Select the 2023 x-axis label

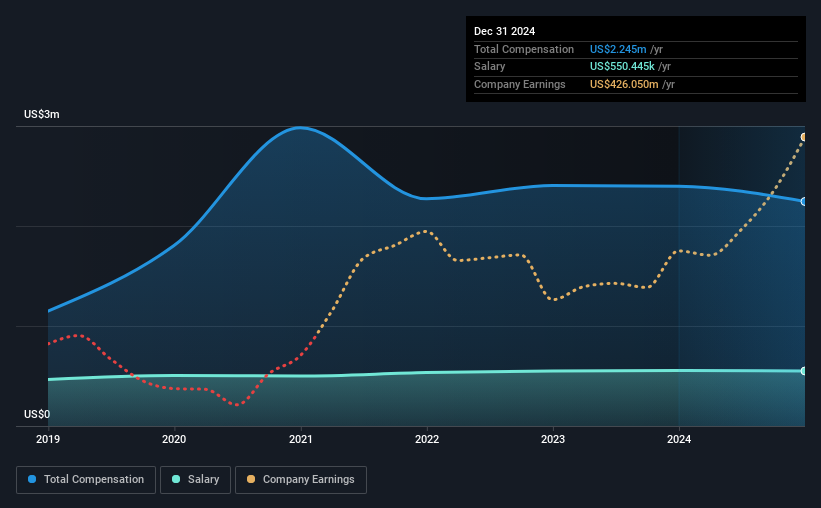click(x=553, y=439)
